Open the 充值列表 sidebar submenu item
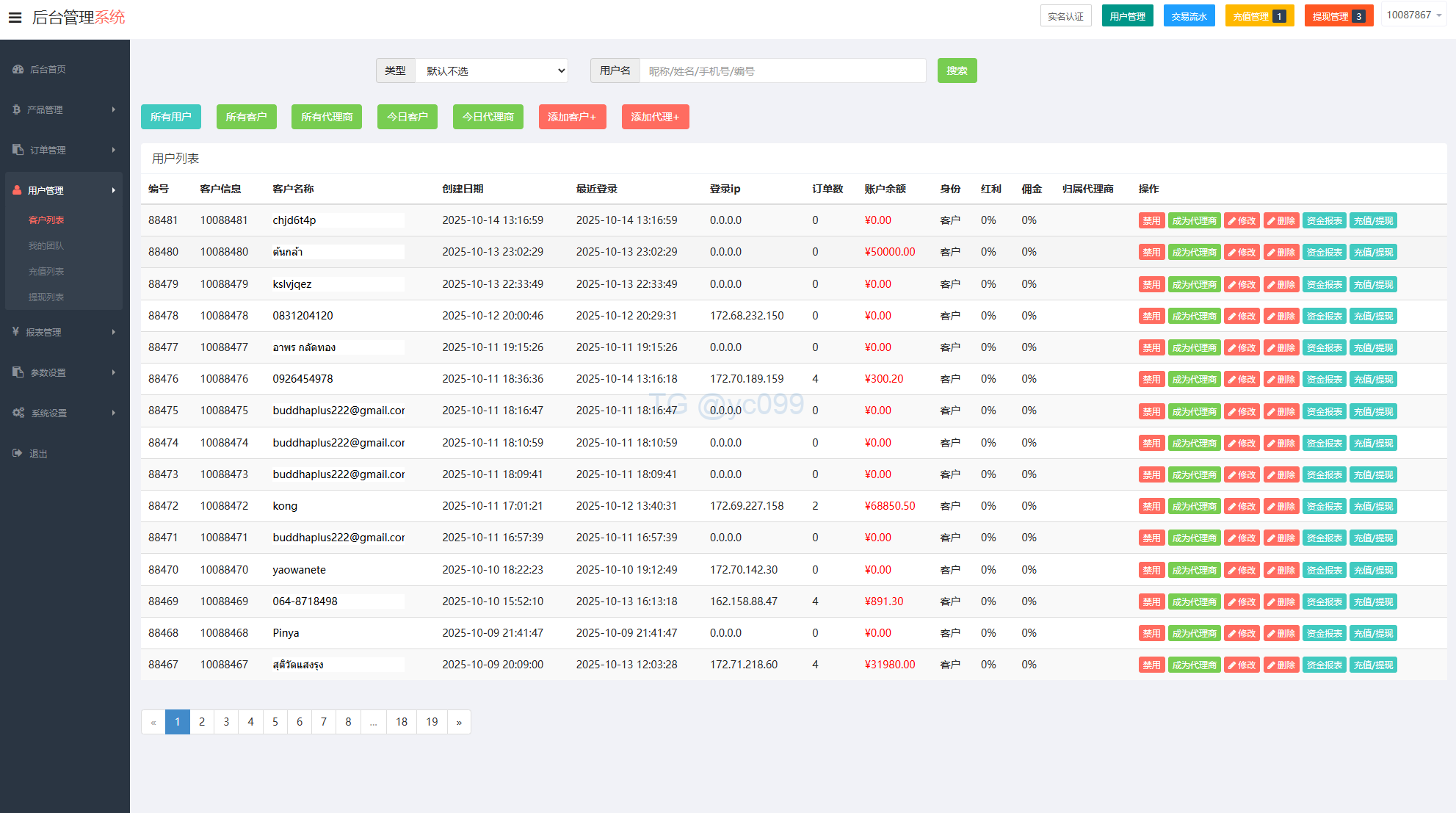Viewport: 1456px width, 813px height. 46,271
